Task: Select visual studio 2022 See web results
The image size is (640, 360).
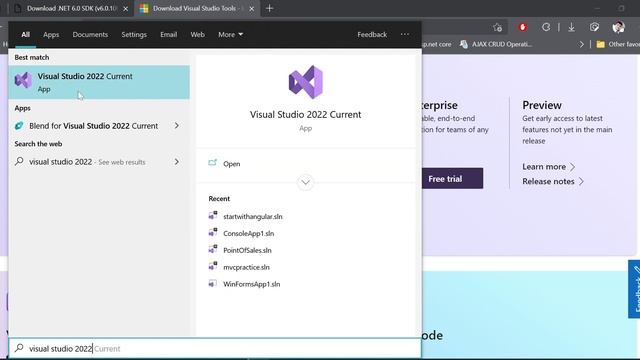Action: [x=99, y=162]
